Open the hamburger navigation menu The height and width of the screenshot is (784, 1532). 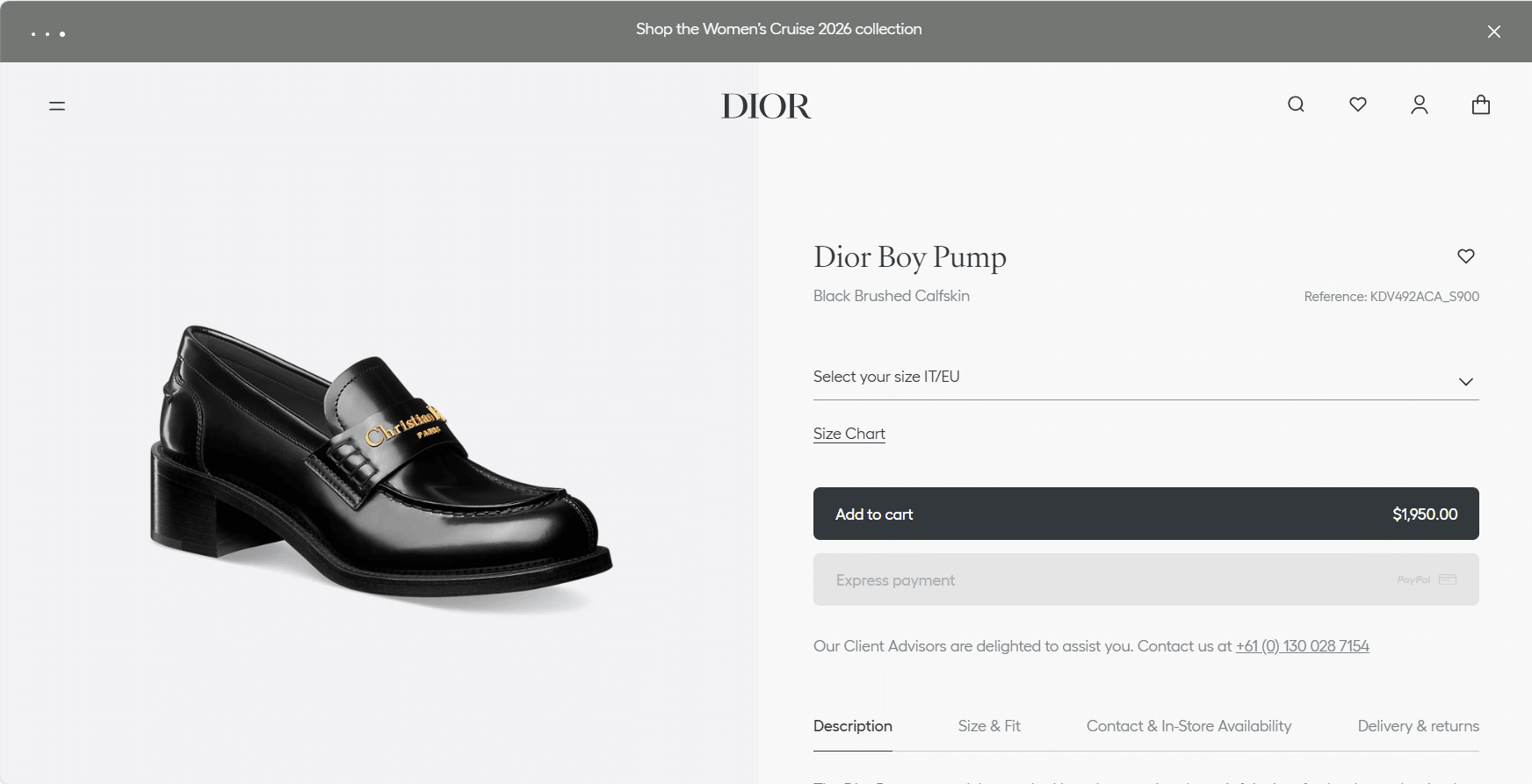click(57, 106)
